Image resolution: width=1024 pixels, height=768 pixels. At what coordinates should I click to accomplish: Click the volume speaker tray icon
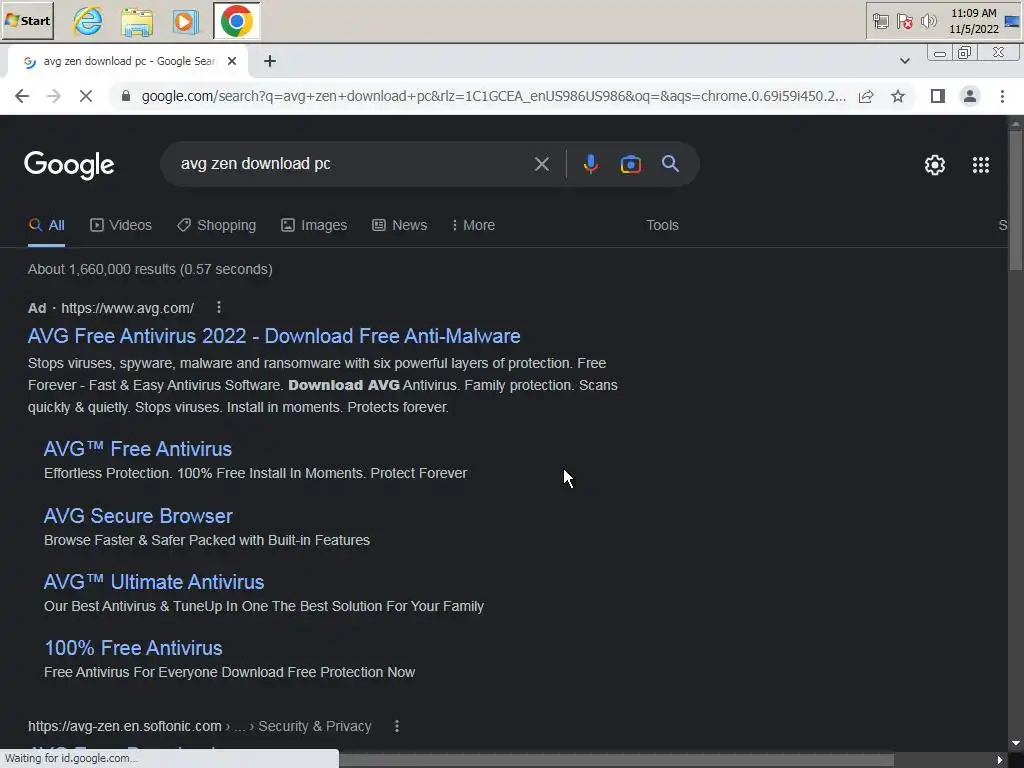point(928,22)
